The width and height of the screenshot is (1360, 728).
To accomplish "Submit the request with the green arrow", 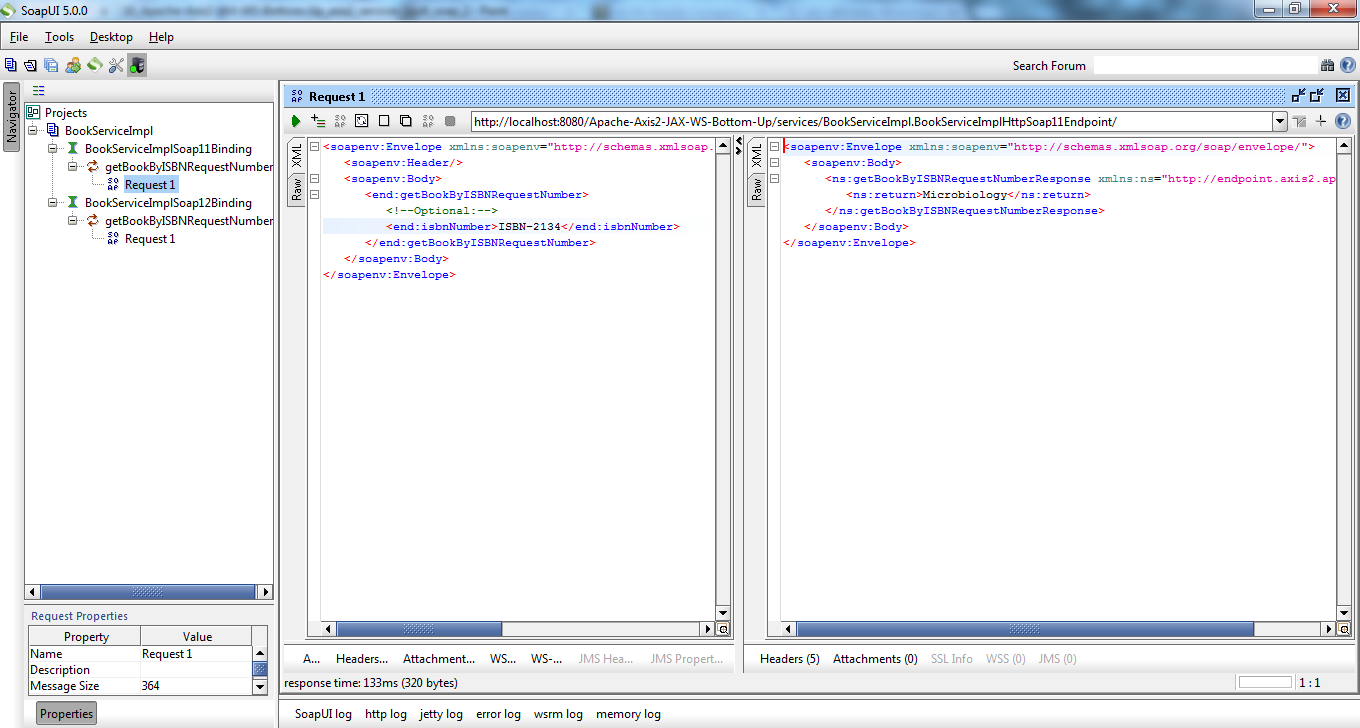I will tap(296, 120).
